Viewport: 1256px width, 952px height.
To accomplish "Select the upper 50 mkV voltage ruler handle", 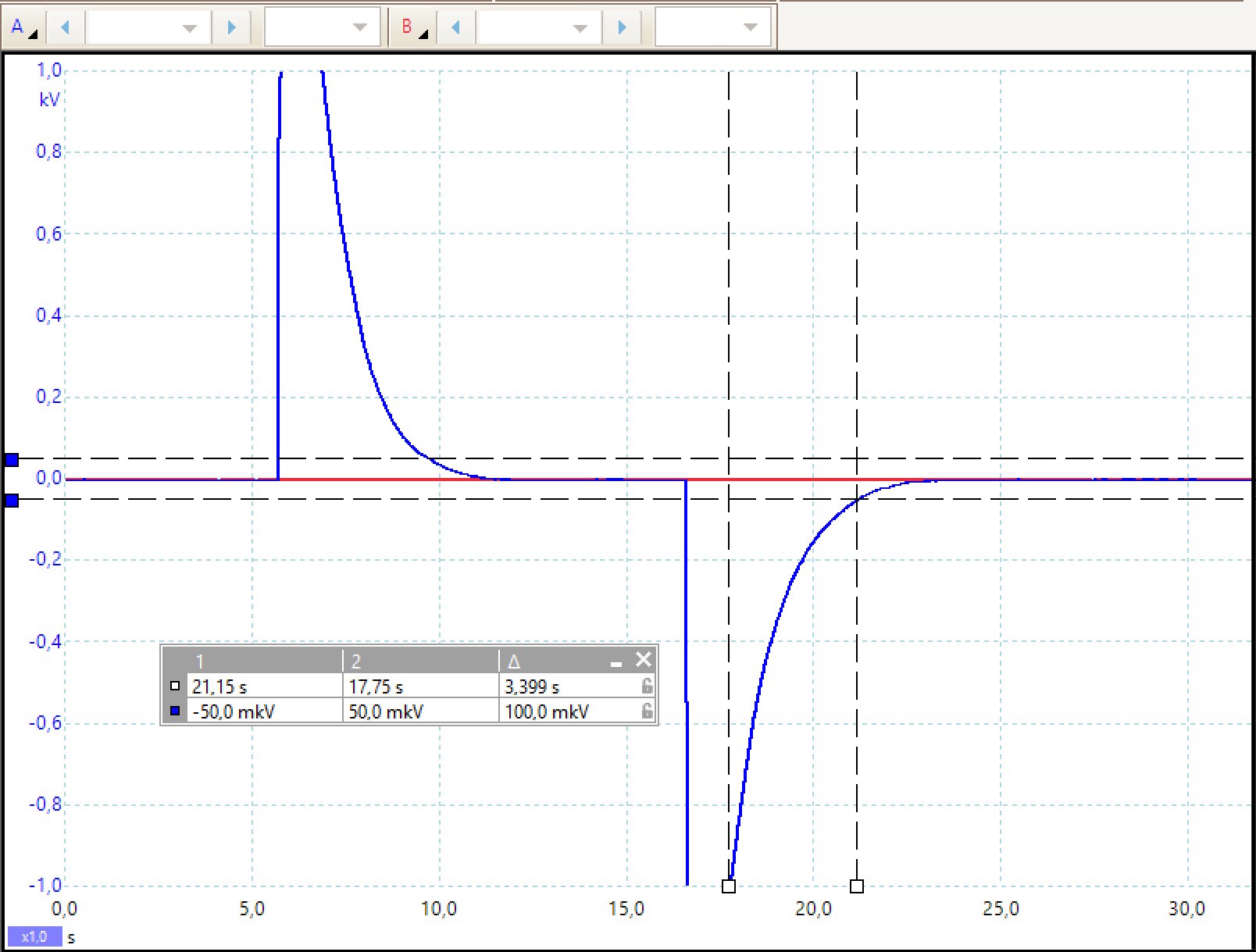I will tap(12, 460).
